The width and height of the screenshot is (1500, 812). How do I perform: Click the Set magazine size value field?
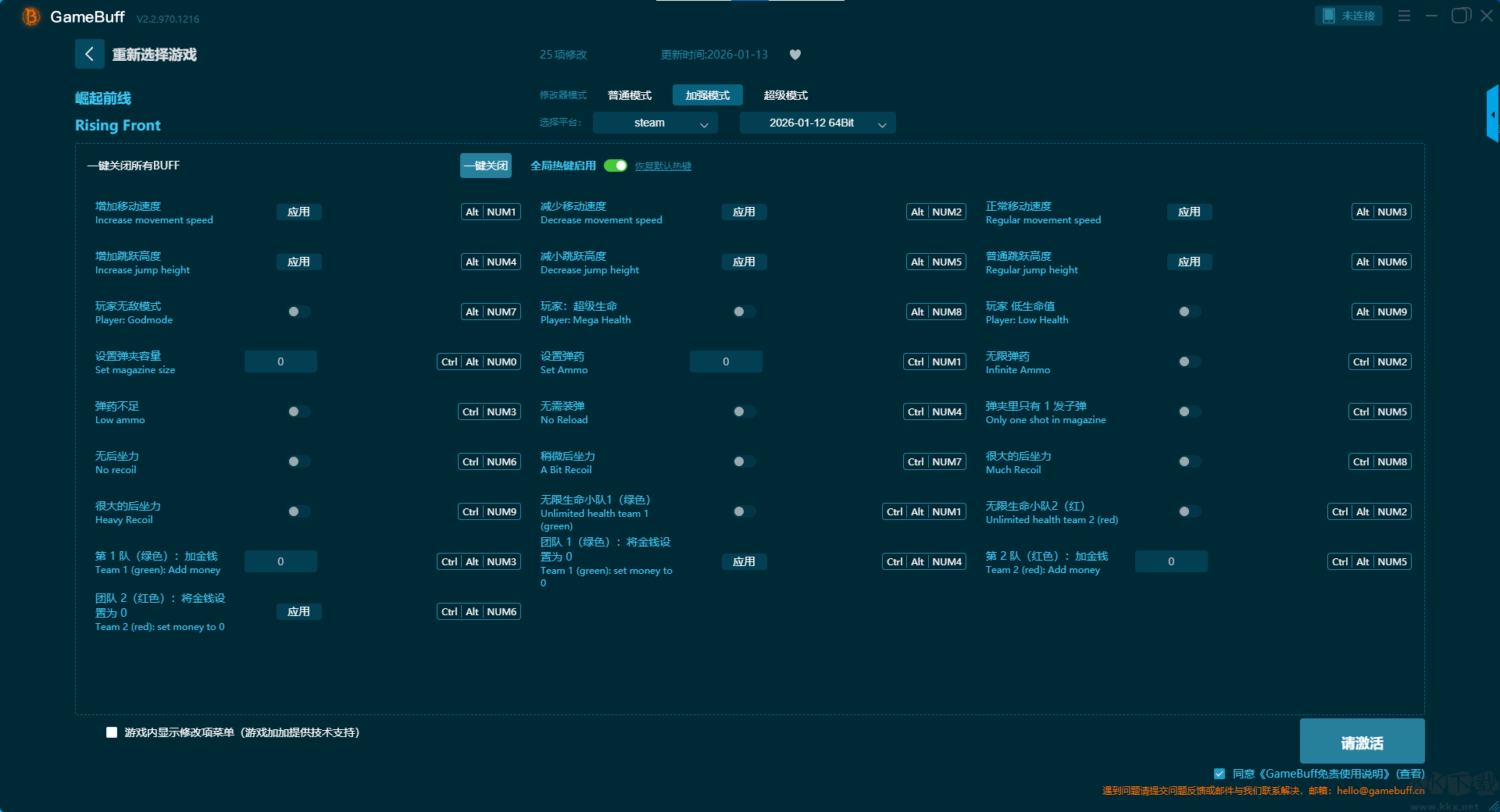(280, 361)
